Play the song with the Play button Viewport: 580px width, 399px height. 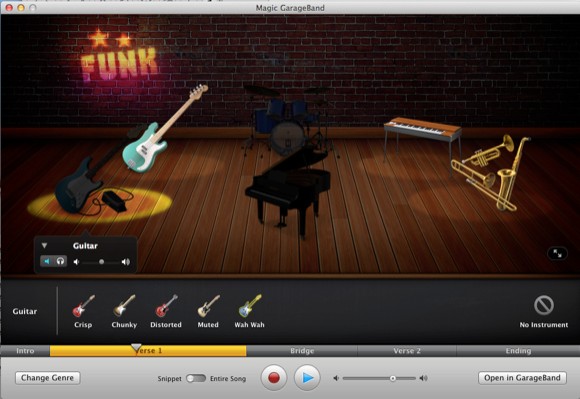pyautogui.click(x=307, y=378)
